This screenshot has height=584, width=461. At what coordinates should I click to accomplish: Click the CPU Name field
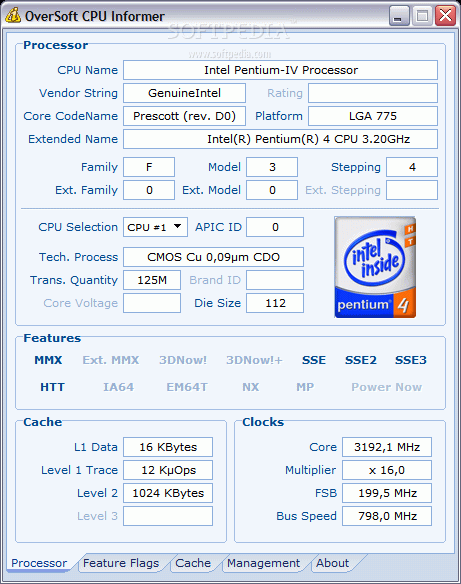[x=280, y=70]
